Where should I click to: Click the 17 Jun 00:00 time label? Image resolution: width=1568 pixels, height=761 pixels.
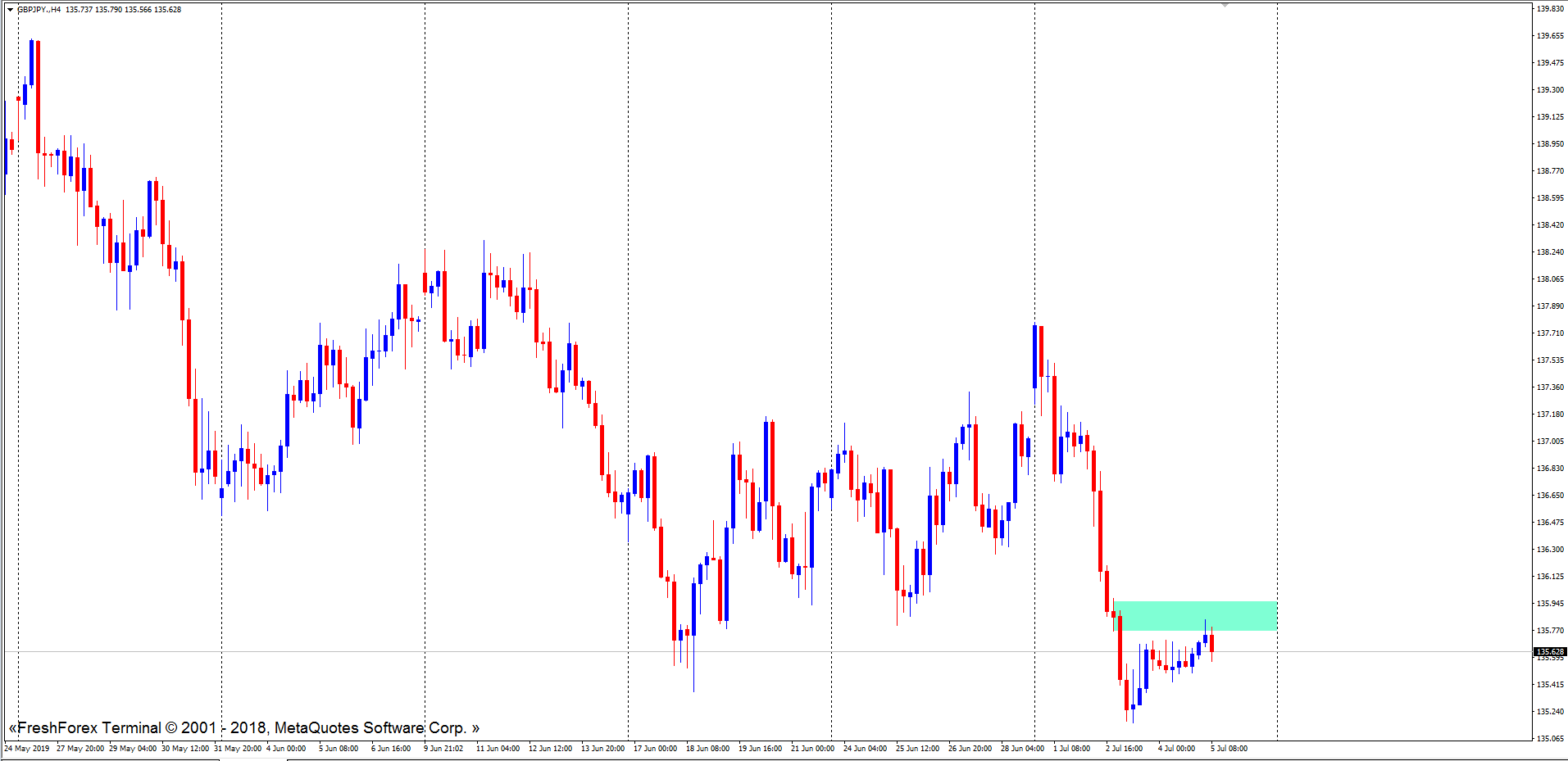(x=655, y=749)
